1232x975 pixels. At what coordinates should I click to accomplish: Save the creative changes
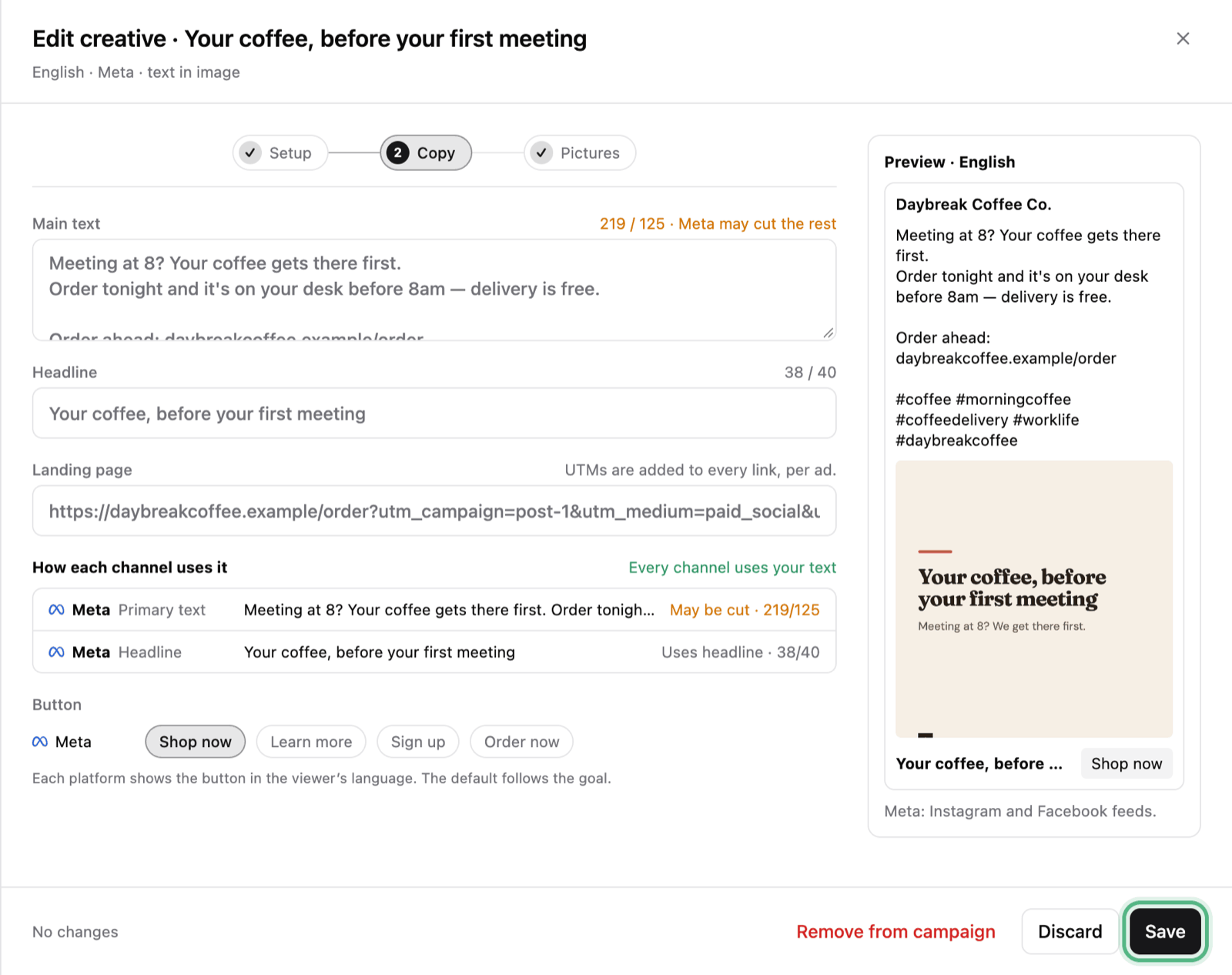tap(1165, 931)
